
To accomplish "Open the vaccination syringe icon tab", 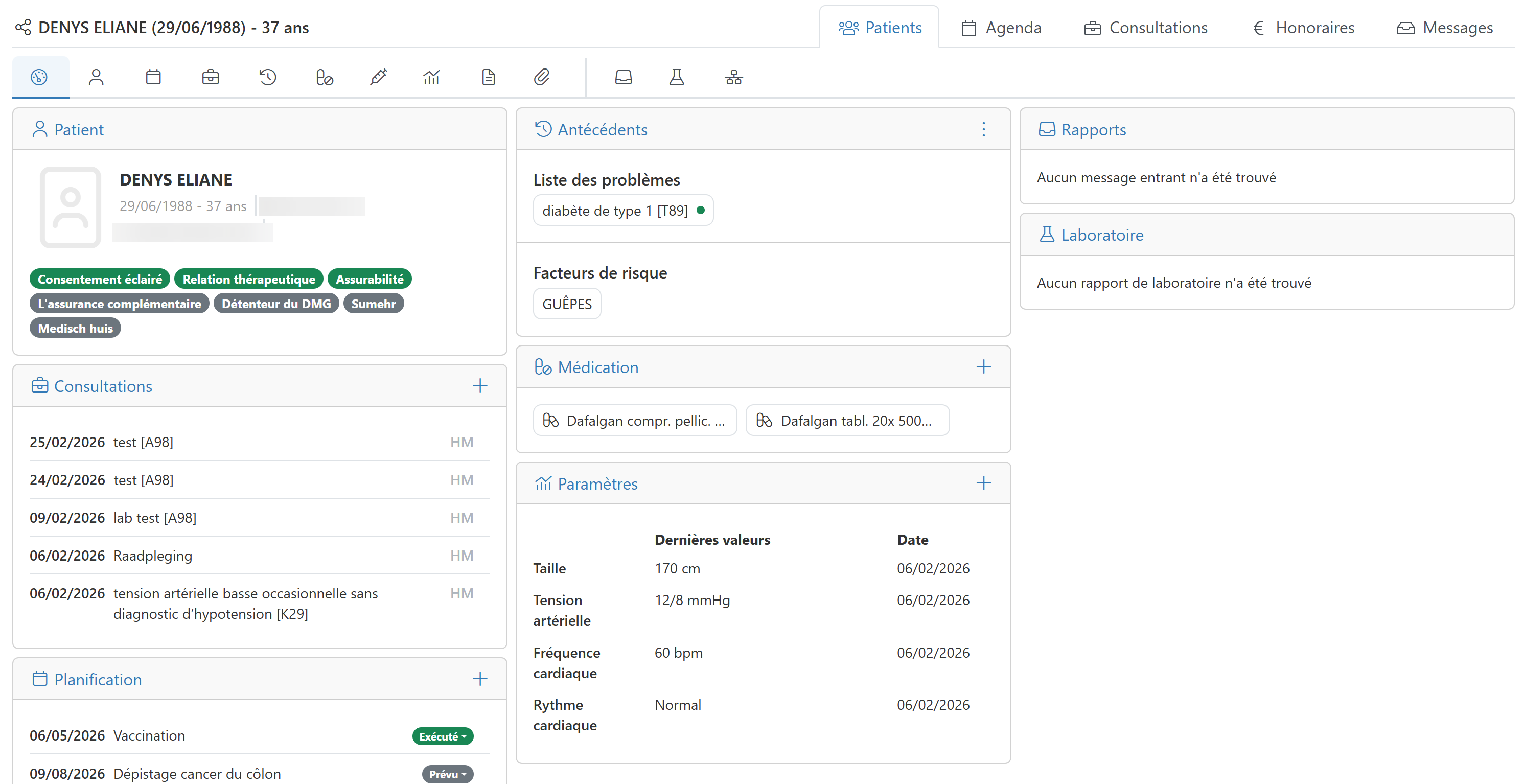I will 378,78.
